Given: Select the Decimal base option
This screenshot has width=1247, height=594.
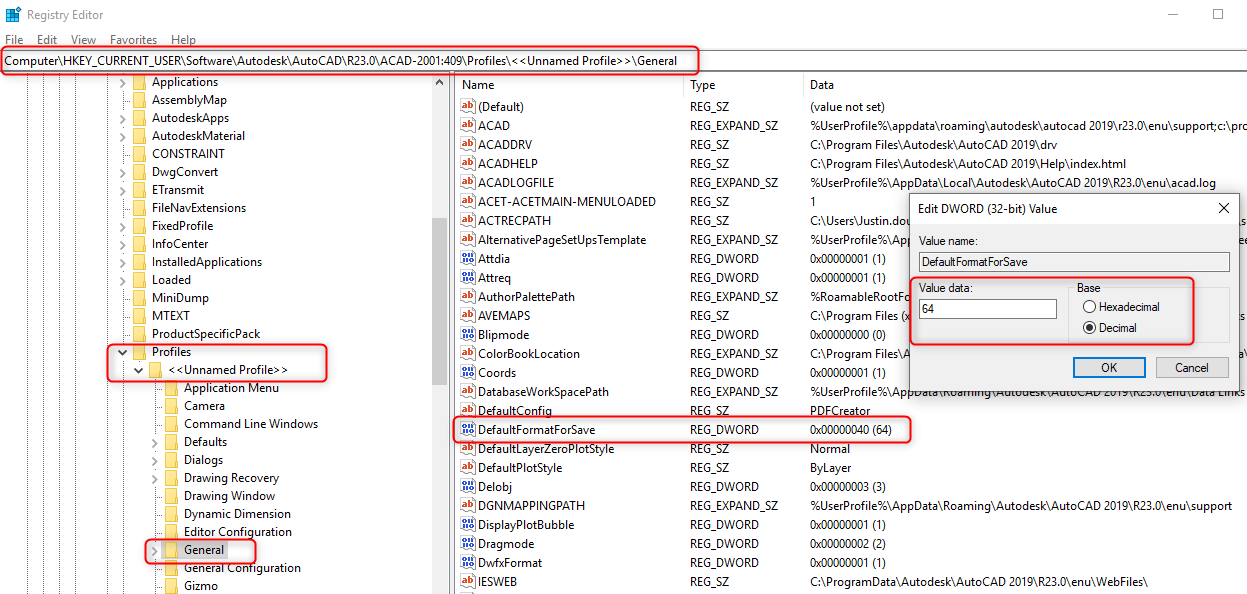Looking at the screenshot, I should point(1089,328).
